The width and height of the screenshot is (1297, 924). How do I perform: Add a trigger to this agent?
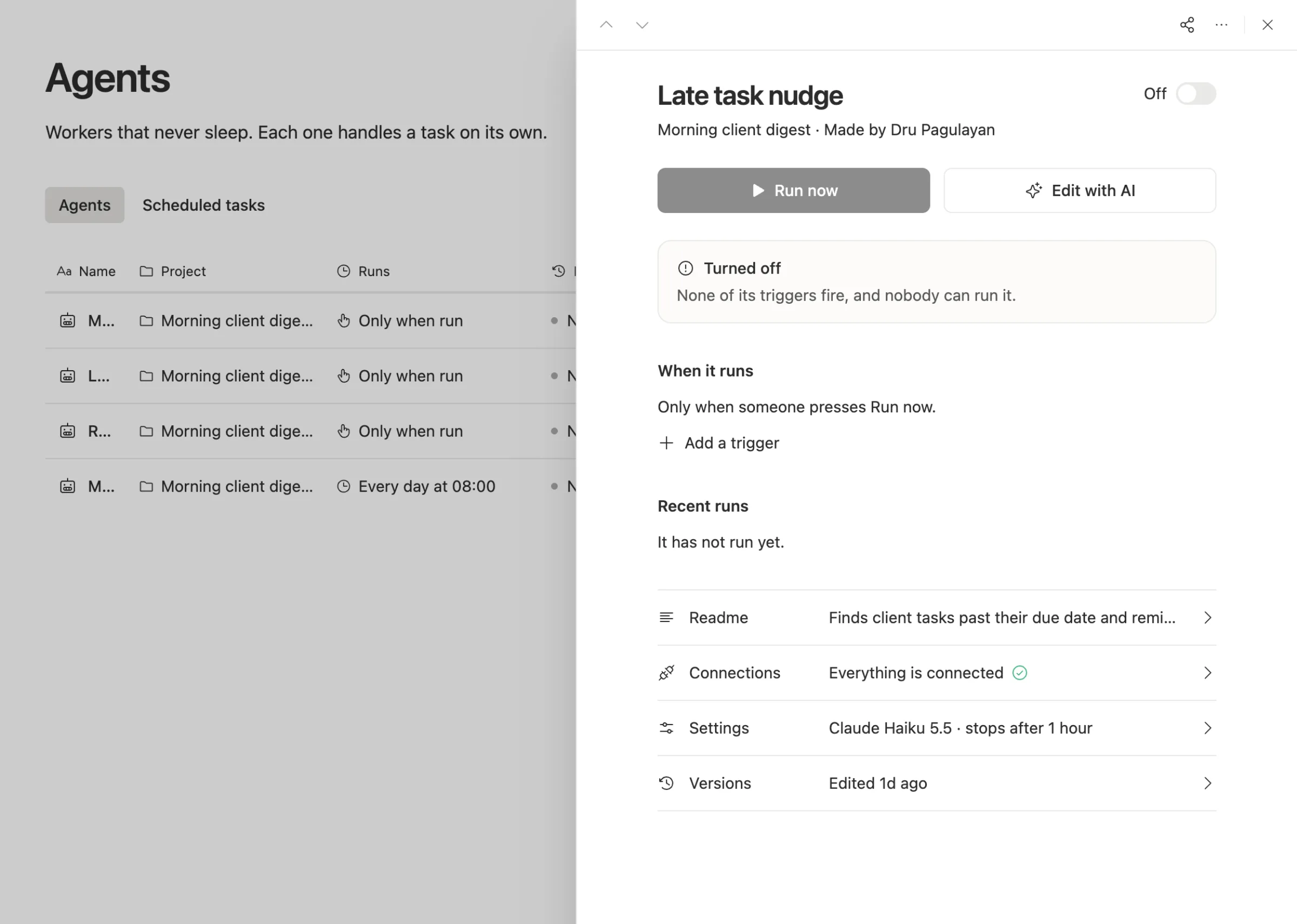coord(718,443)
